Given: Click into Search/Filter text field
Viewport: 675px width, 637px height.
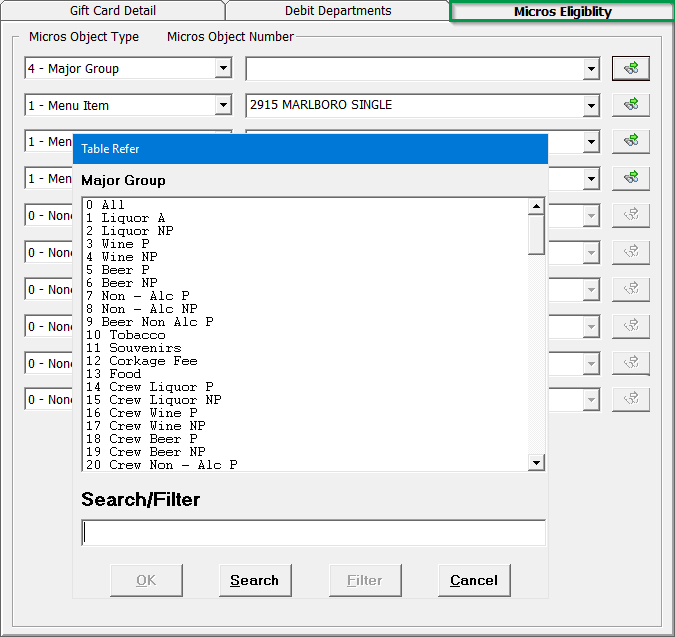Looking at the screenshot, I should tap(313, 533).
